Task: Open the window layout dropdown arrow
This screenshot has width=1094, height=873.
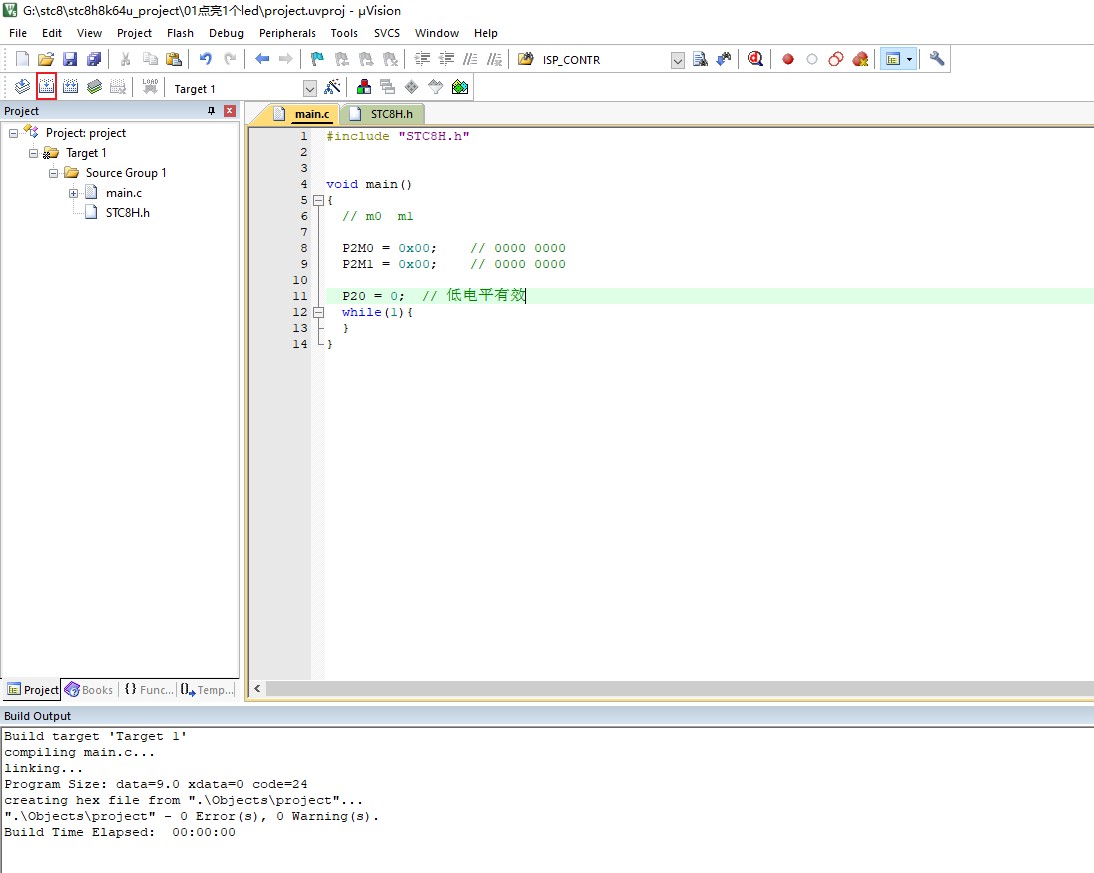Action: pos(909,59)
